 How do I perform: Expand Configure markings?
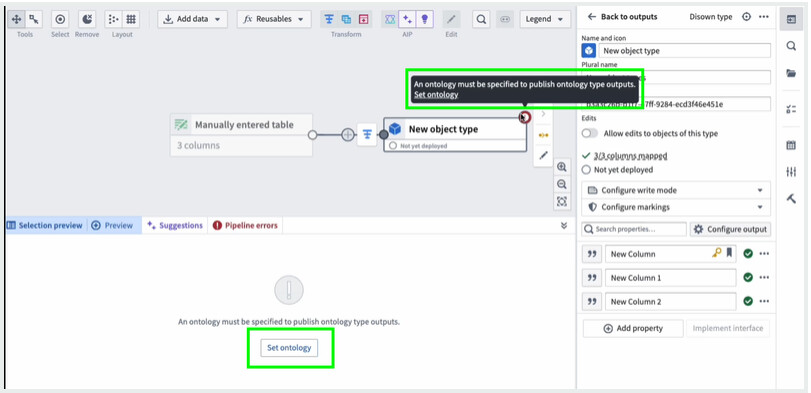pyautogui.click(x=676, y=207)
